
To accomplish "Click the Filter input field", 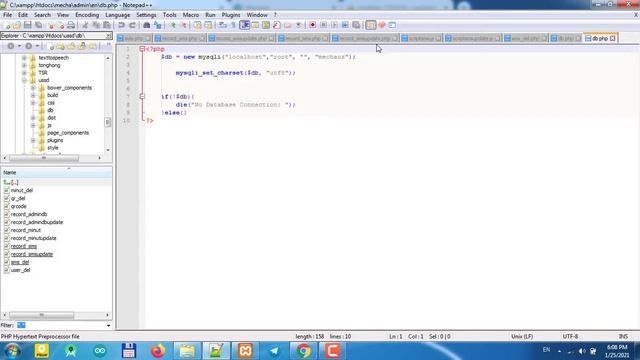I will (x=60, y=326).
